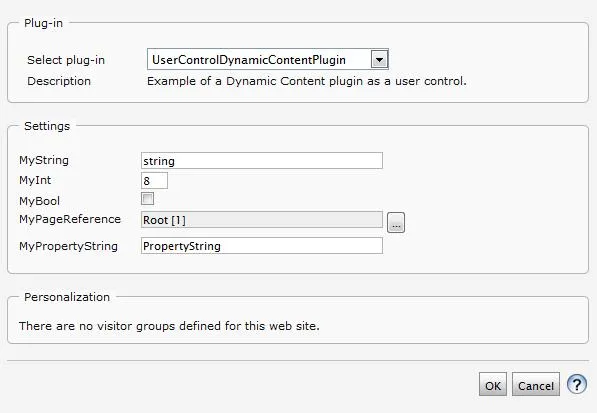Click the ellipsis browse button beside MyPageReference
The image size is (597, 413).
pyautogui.click(x=396, y=222)
